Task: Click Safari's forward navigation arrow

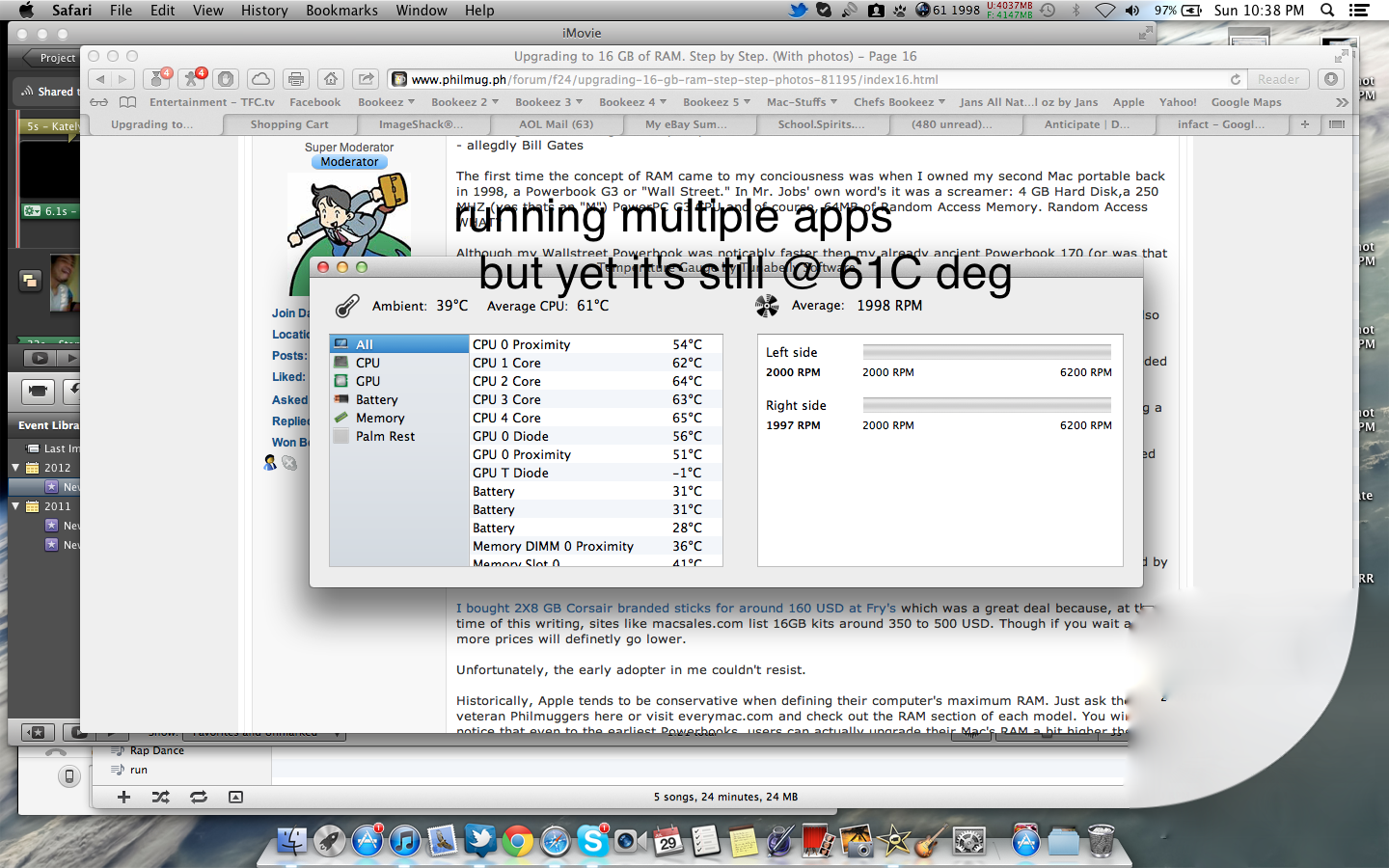Action: tap(123, 79)
